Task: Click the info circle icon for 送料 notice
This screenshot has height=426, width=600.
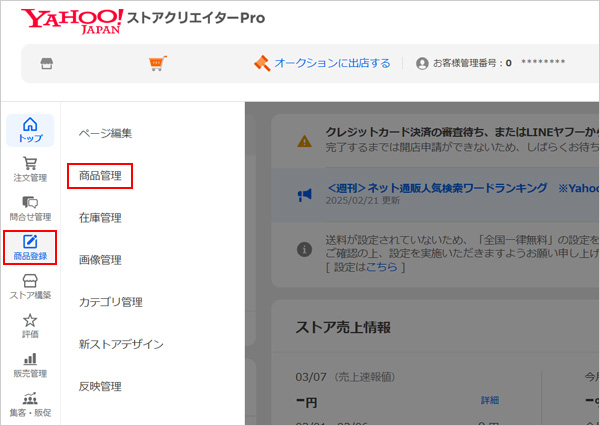Action: pos(305,250)
